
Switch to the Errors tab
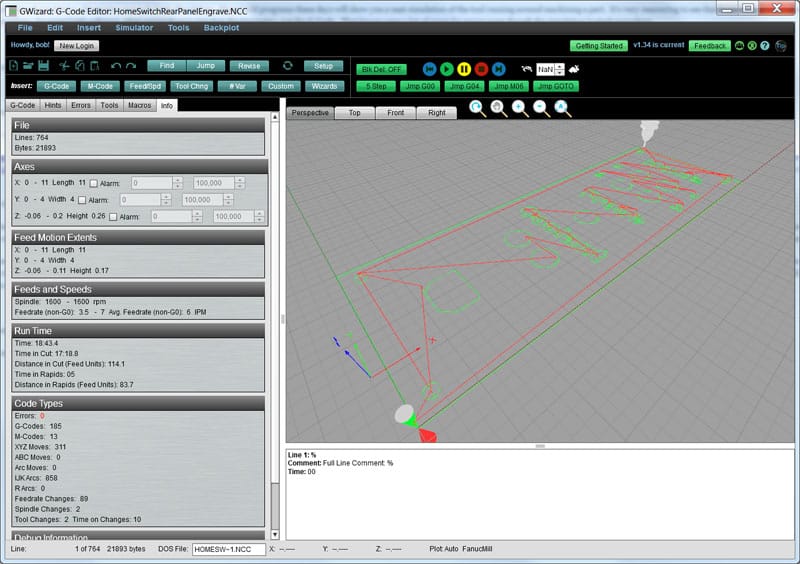(81, 105)
